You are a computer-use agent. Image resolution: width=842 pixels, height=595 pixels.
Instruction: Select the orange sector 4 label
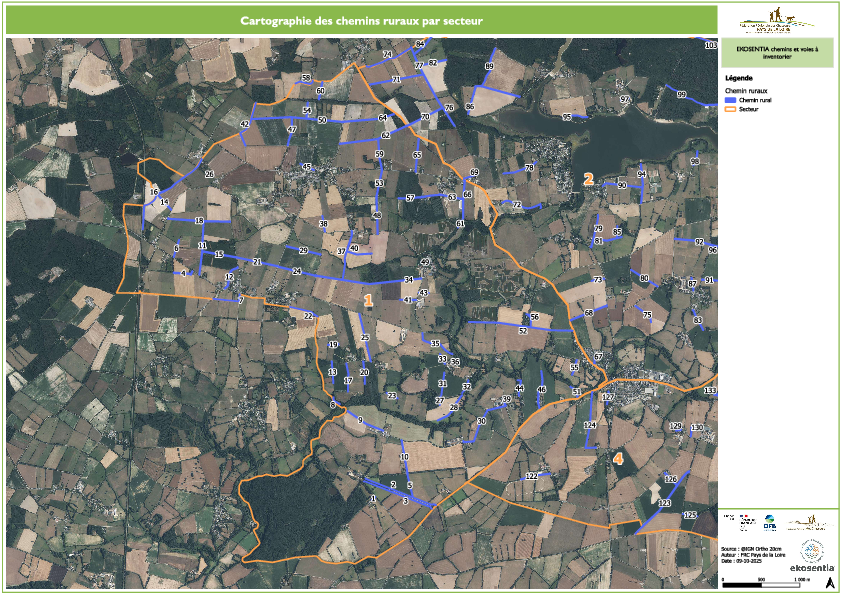click(618, 458)
